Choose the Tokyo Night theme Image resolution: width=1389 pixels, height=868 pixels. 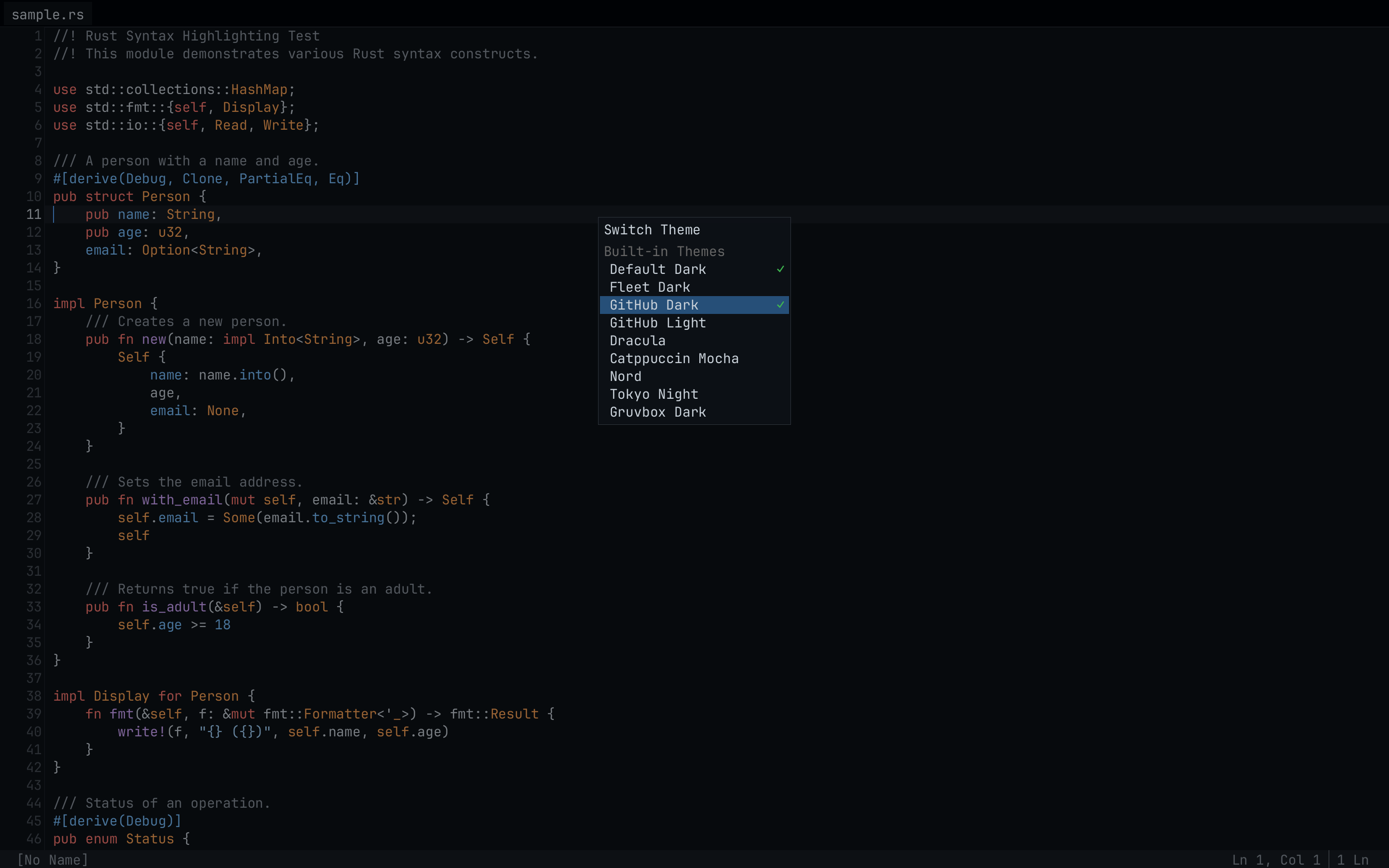coord(654,394)
